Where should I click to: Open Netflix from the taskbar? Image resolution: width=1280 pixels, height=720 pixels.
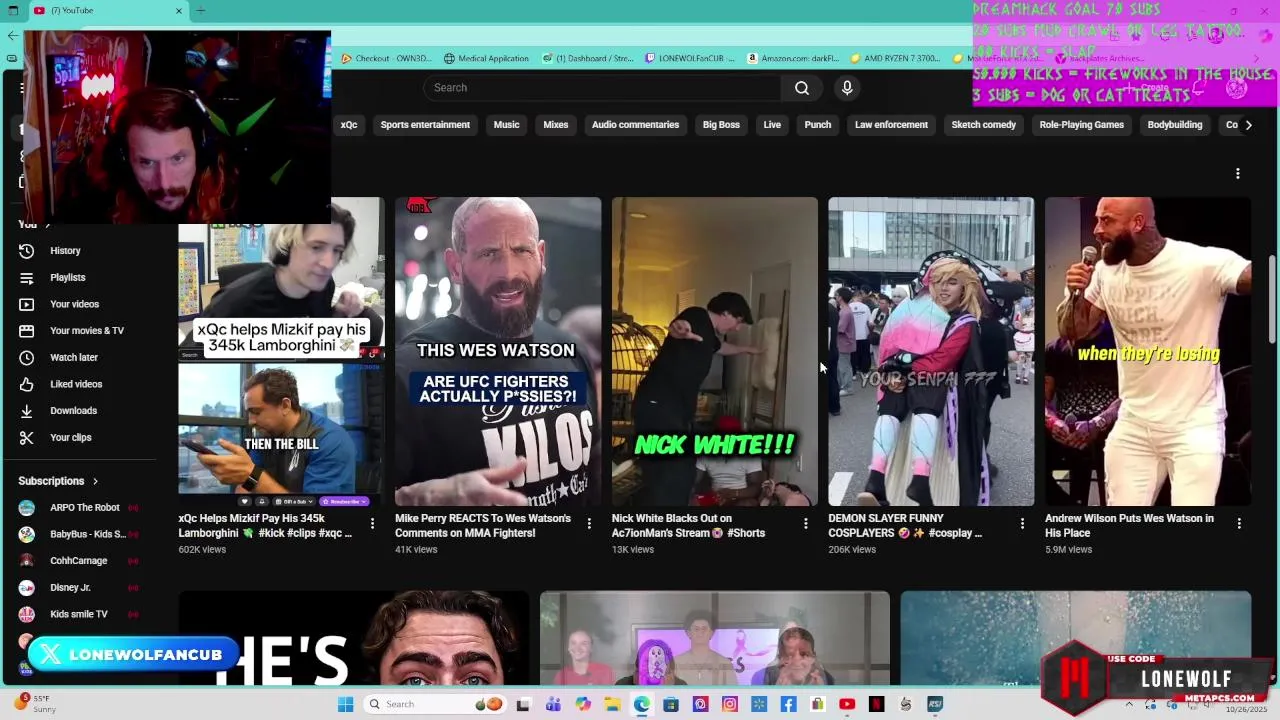point(877,704)
